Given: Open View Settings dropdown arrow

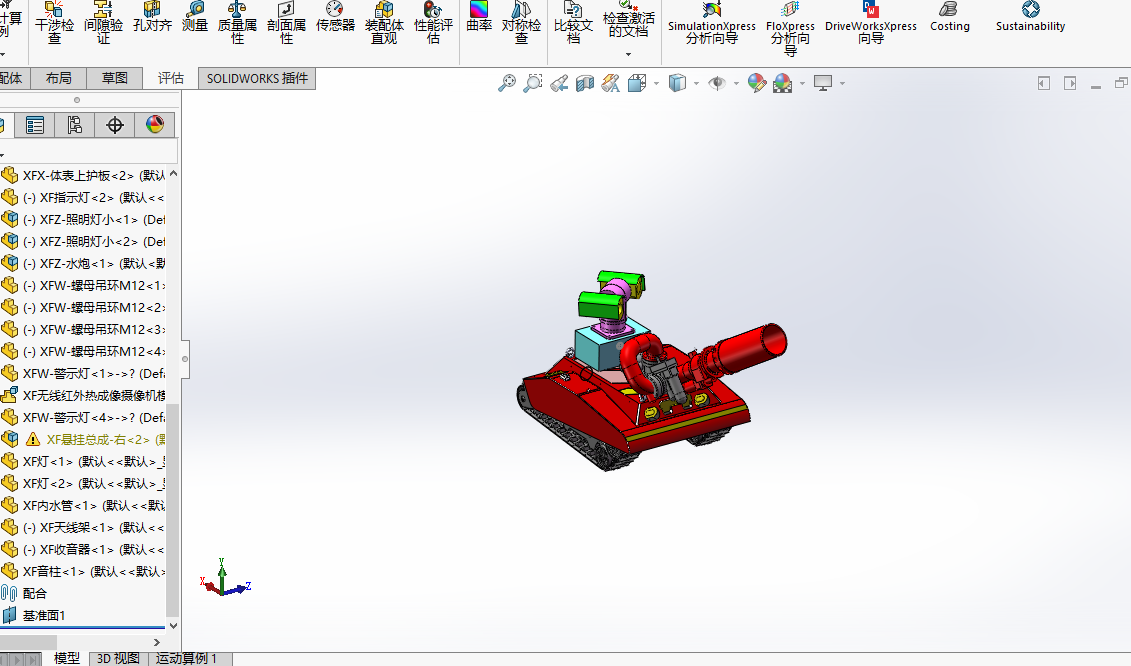Looking at the screenshot, I should pyautogui.click(x=842, y=84).
